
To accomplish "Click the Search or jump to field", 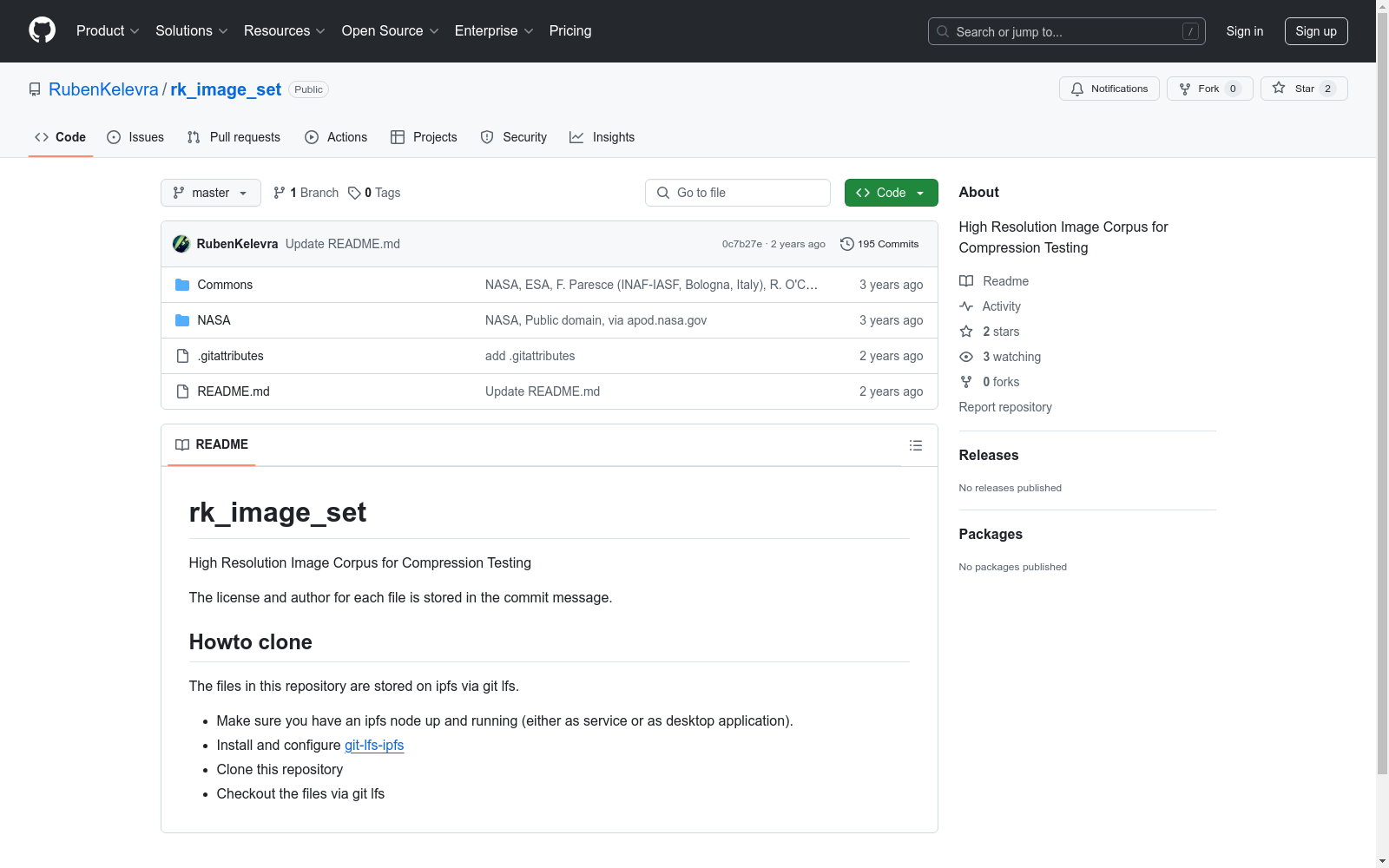I will pyautogui.click(x=1067, y=31).
